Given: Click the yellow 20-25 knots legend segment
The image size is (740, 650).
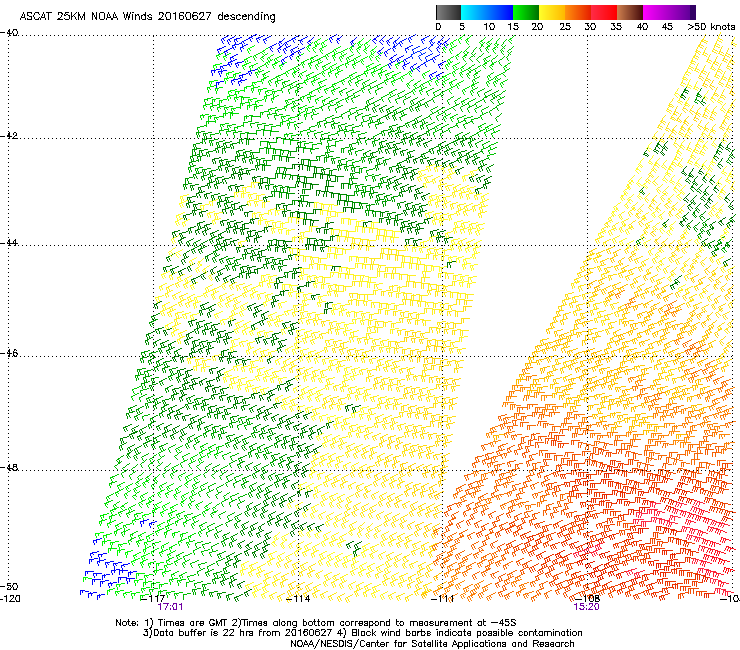Looking at the screenshot, I should click(x=552, y=12).
